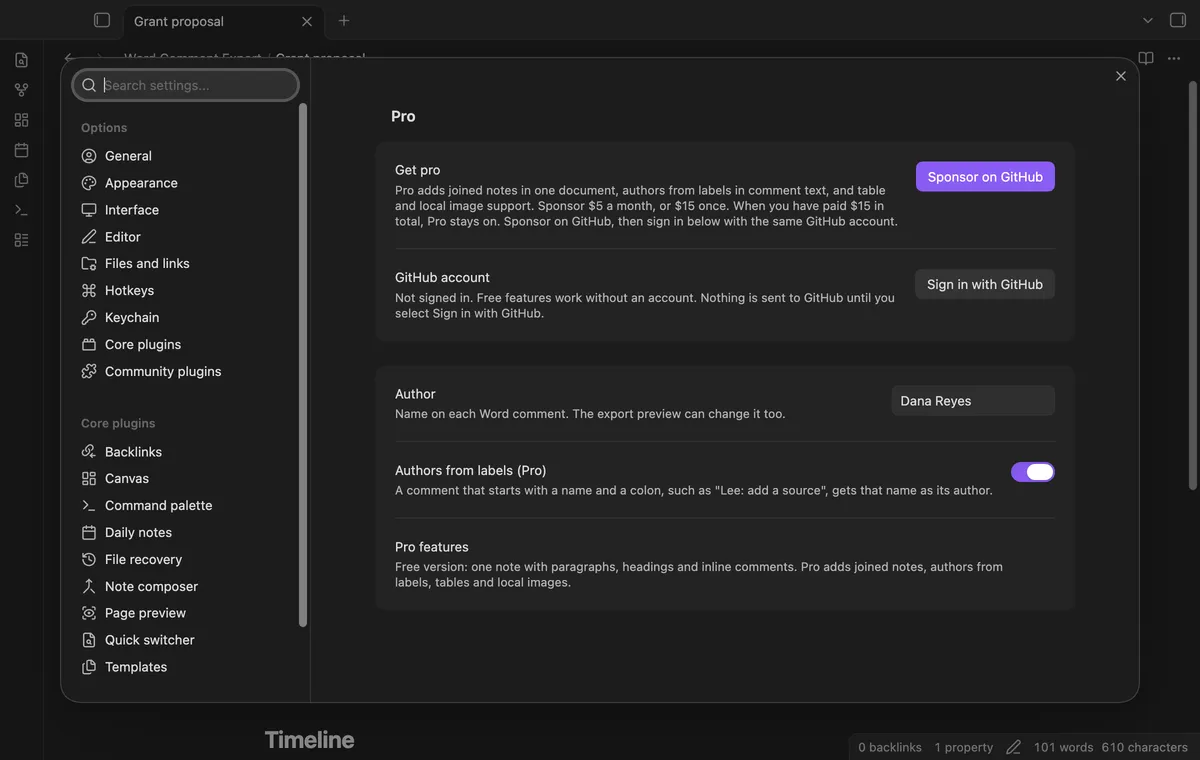This screenshot has width=1200, height=760.
Task: Click "610 characters" in the status bar
Action: click(1145, 747)
